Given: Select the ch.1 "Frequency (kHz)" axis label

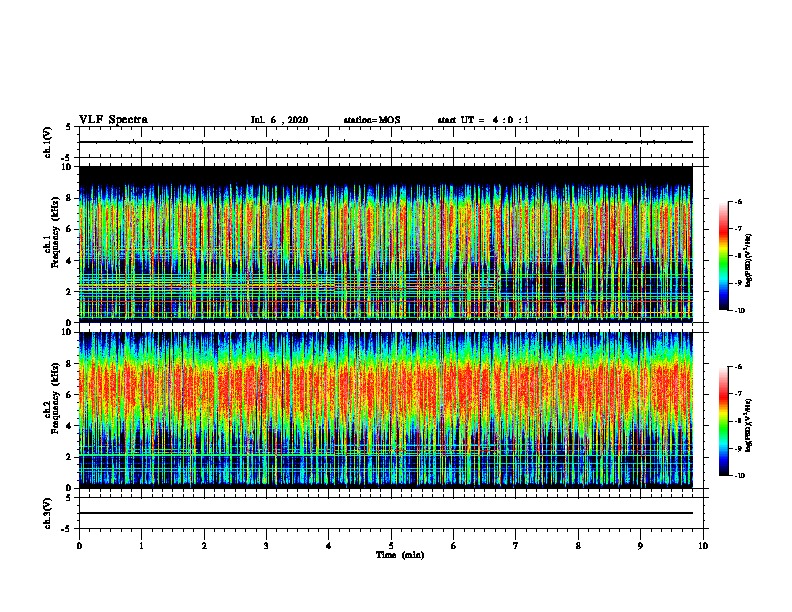Looking at the screenshot, I should click(x=55, y=233).
